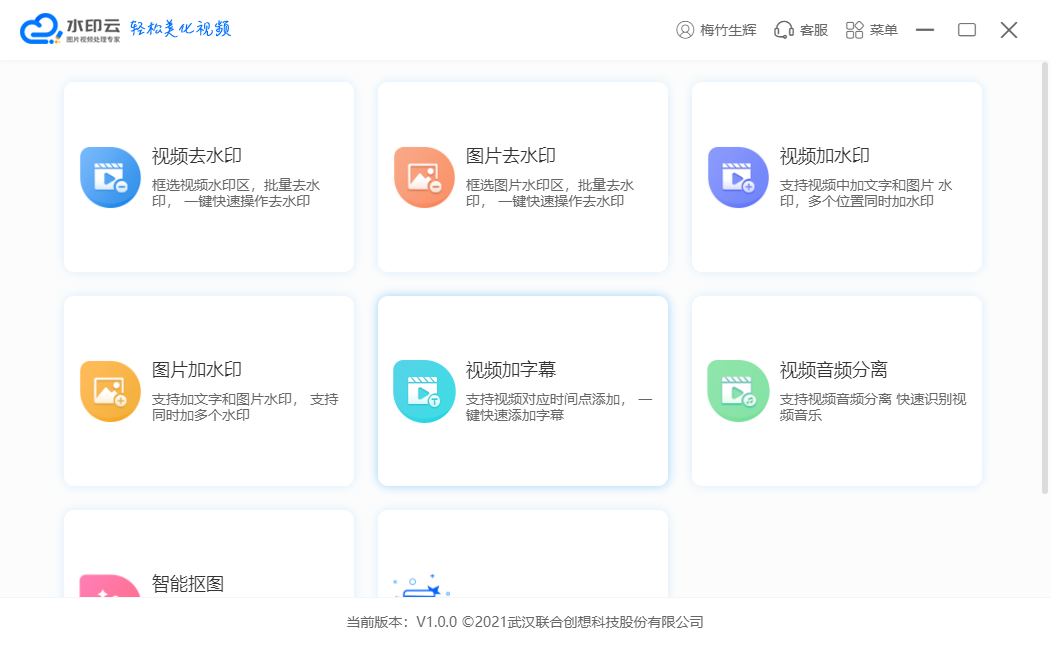Click the user avatar icon

[685, 30]
